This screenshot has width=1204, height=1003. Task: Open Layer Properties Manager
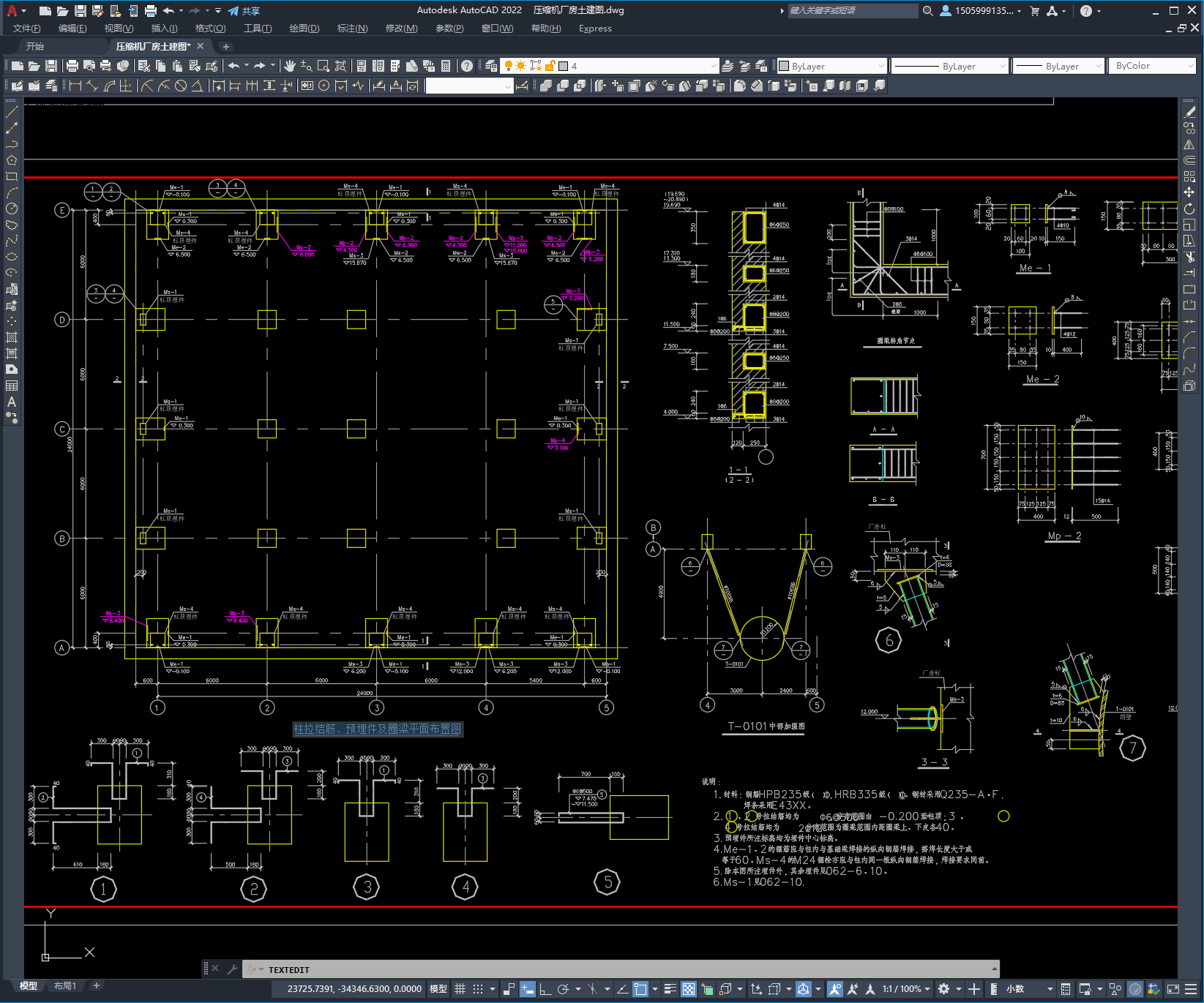491,66
